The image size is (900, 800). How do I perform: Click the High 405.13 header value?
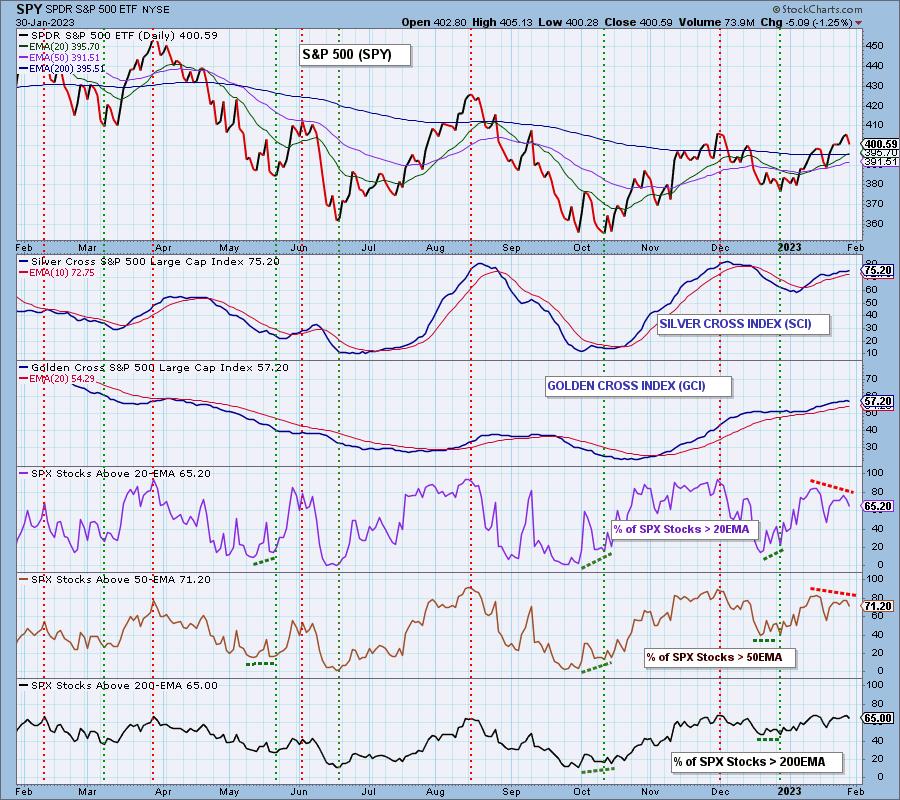tap(502, 22)
